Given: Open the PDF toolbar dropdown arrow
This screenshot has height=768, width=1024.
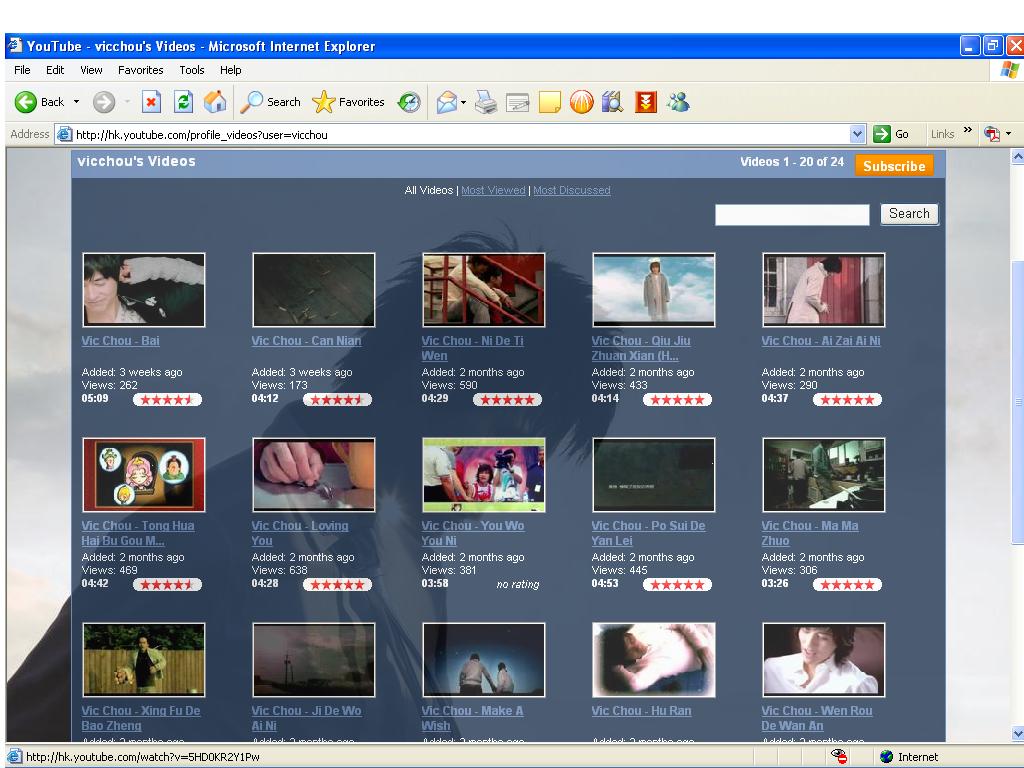Looking at the screenshot, I should click(1008, 134).
